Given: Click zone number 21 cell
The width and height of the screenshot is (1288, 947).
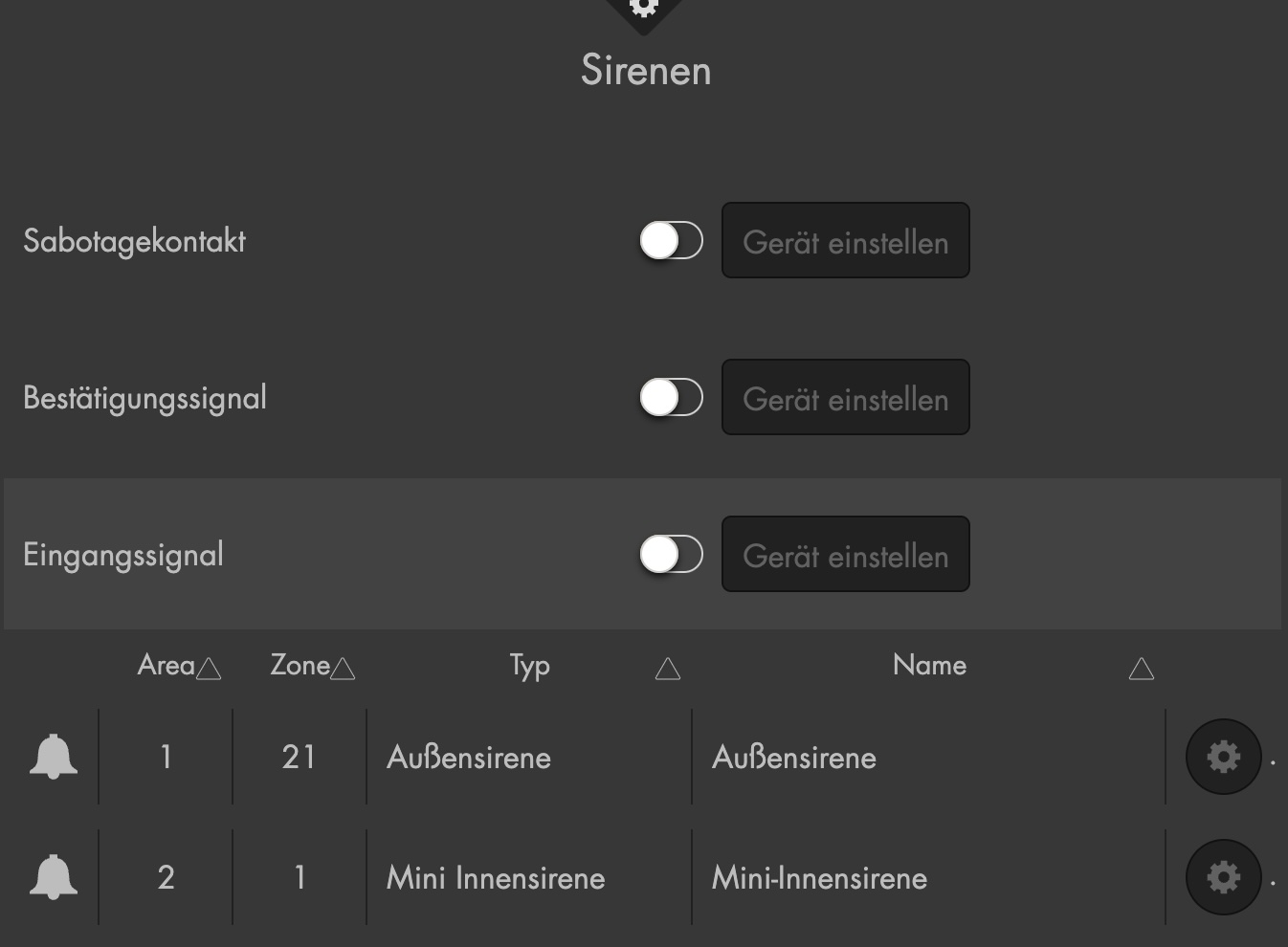Looking at the screenshot, I should point(299,758).
